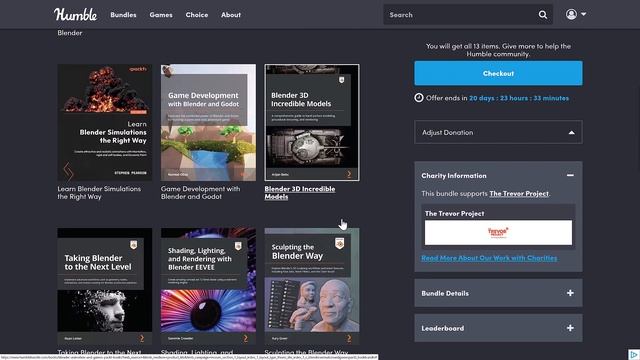Click 'You will get all 13 items' text

[498, 50]
